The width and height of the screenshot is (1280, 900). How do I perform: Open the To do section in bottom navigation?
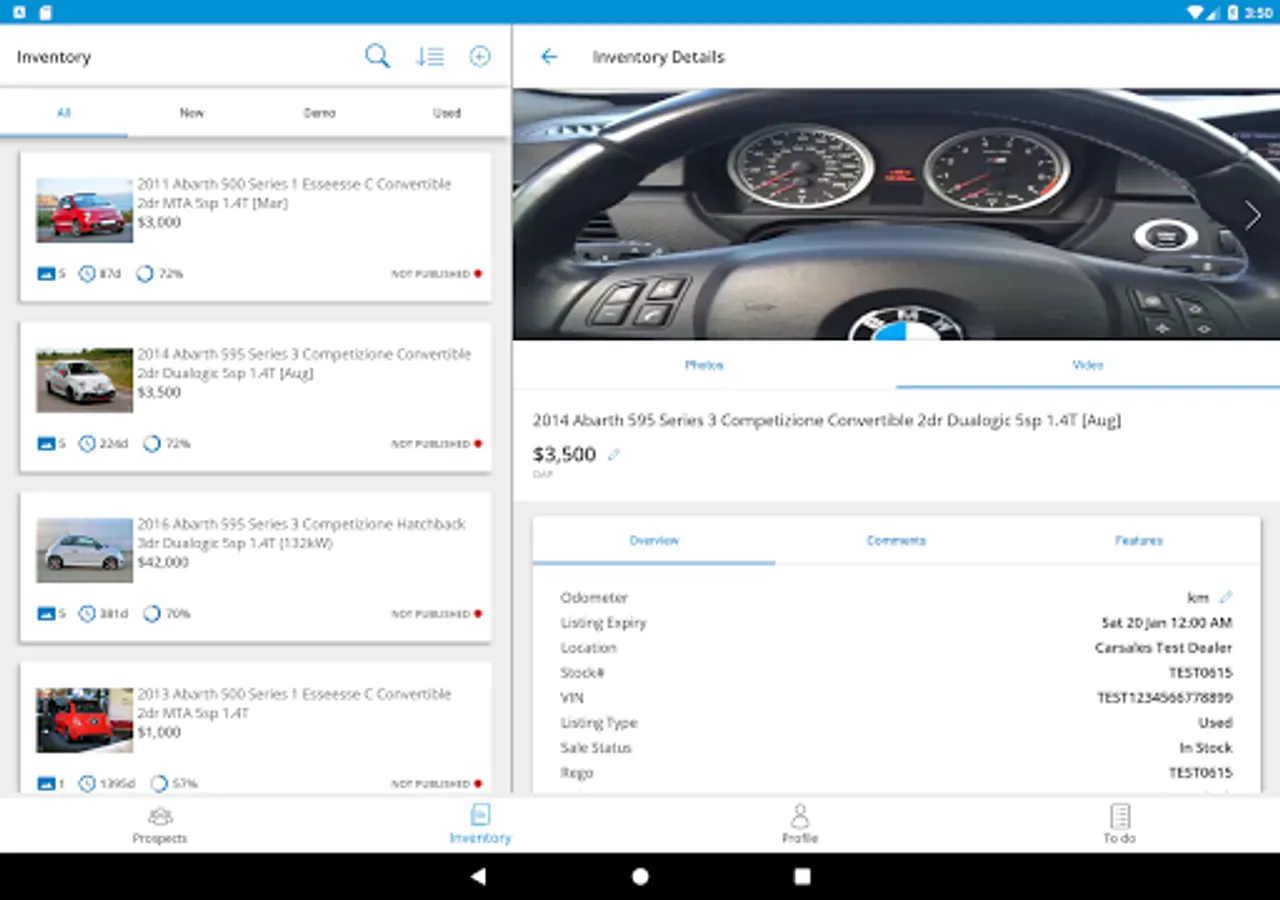pyautogui.click(x=1120, y=825)
